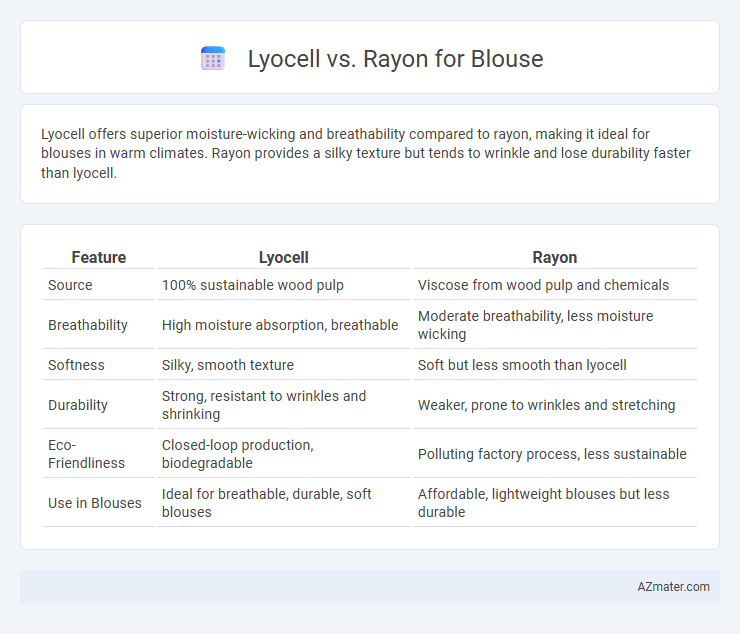Click the 'Feature' column header
Screen dimensions: 740x634
click(99, 257)
